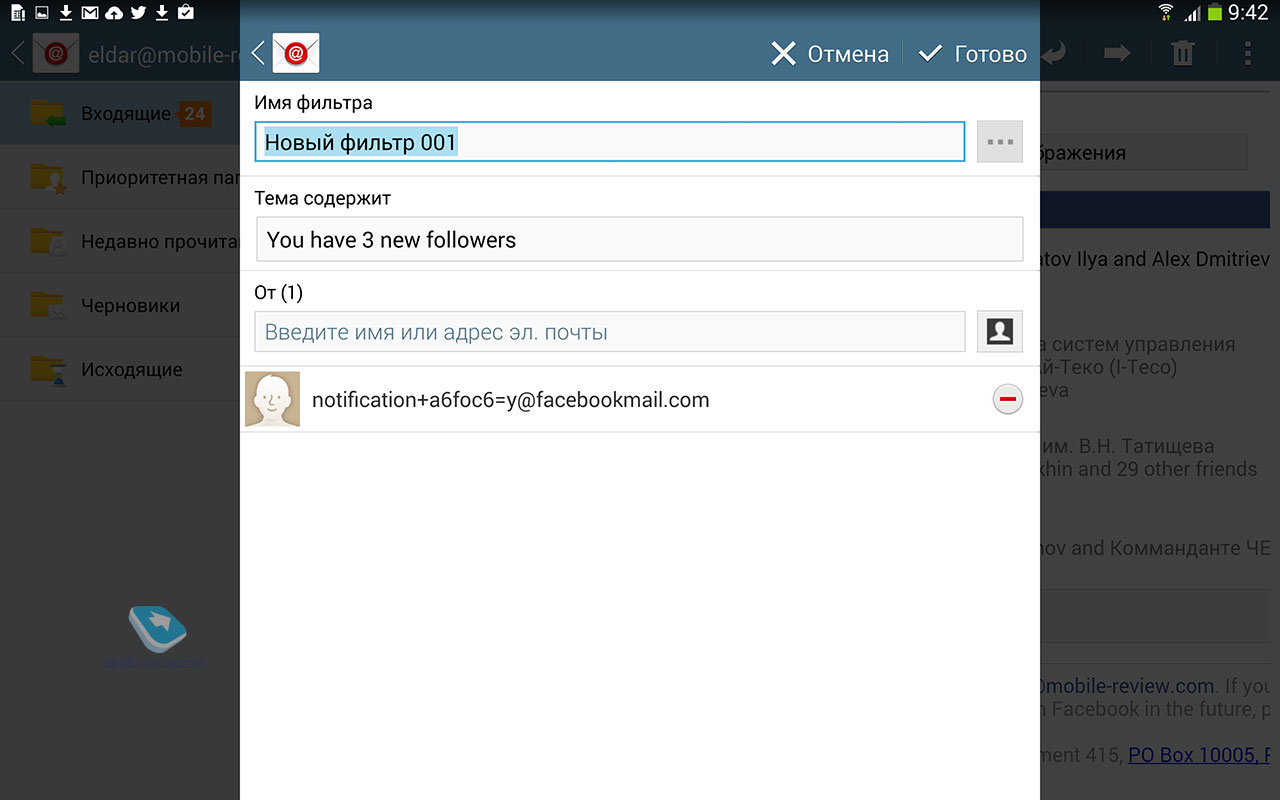Open the ellipsis button next to filter name
The width and height of the screenshot is (1280, 800).
(1000, 142)
